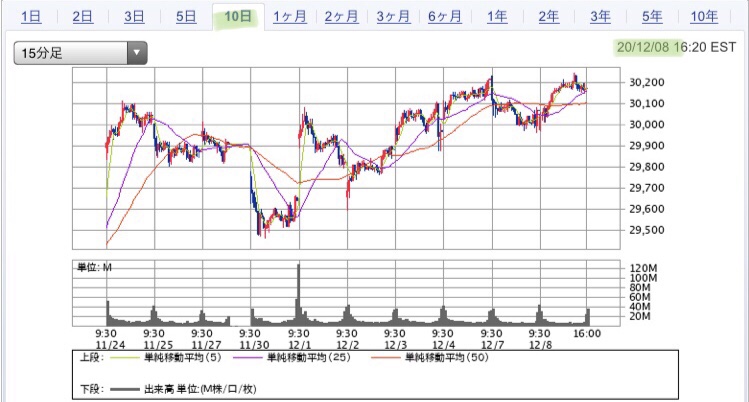Click the 上段: legend label

coord(91,357)
